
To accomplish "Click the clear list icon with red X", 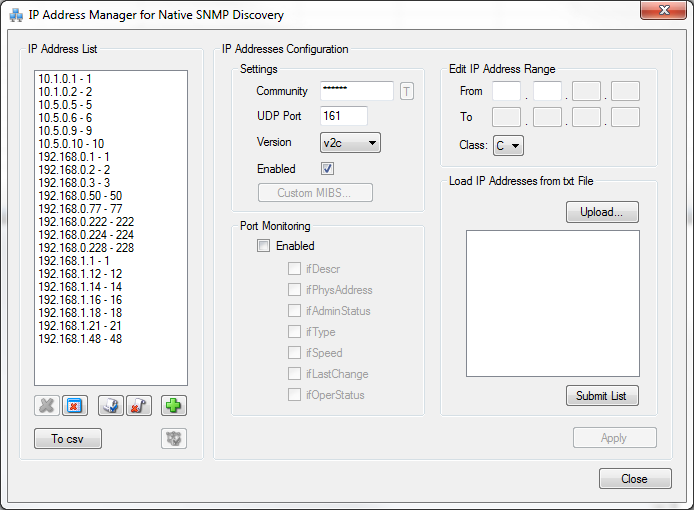I will pyautogui.click(x=74, y=406).
